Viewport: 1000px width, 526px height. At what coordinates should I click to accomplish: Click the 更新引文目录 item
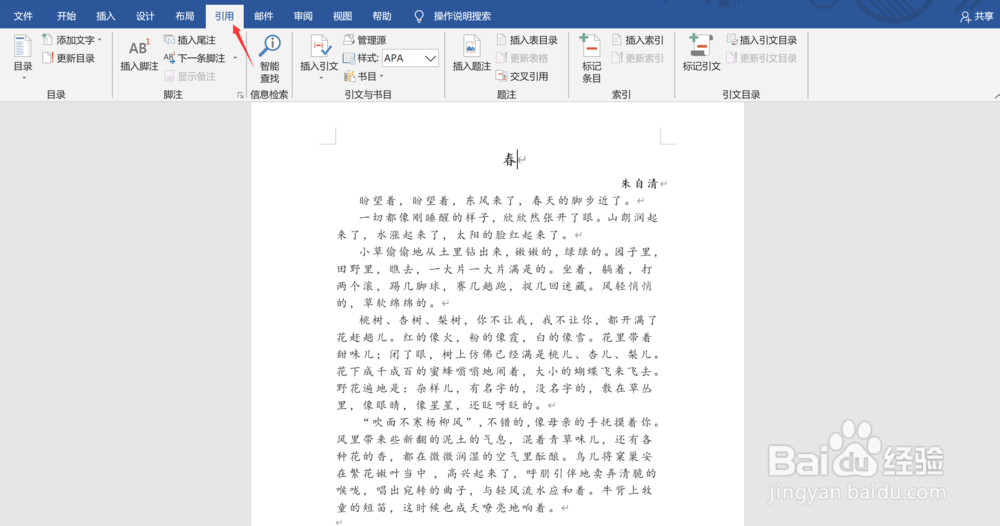coord(761,58)
